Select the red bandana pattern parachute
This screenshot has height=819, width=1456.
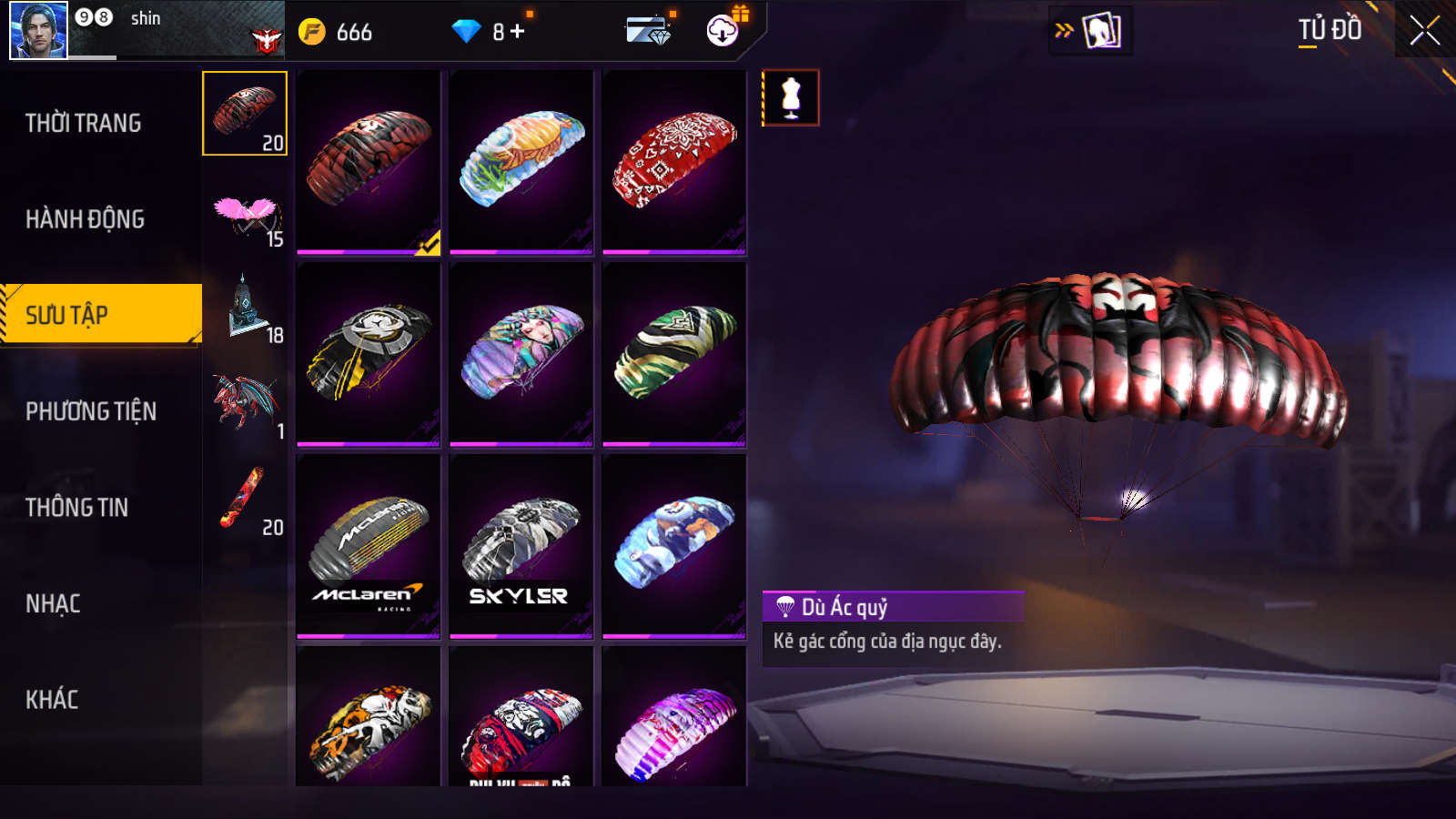point(674,162)
